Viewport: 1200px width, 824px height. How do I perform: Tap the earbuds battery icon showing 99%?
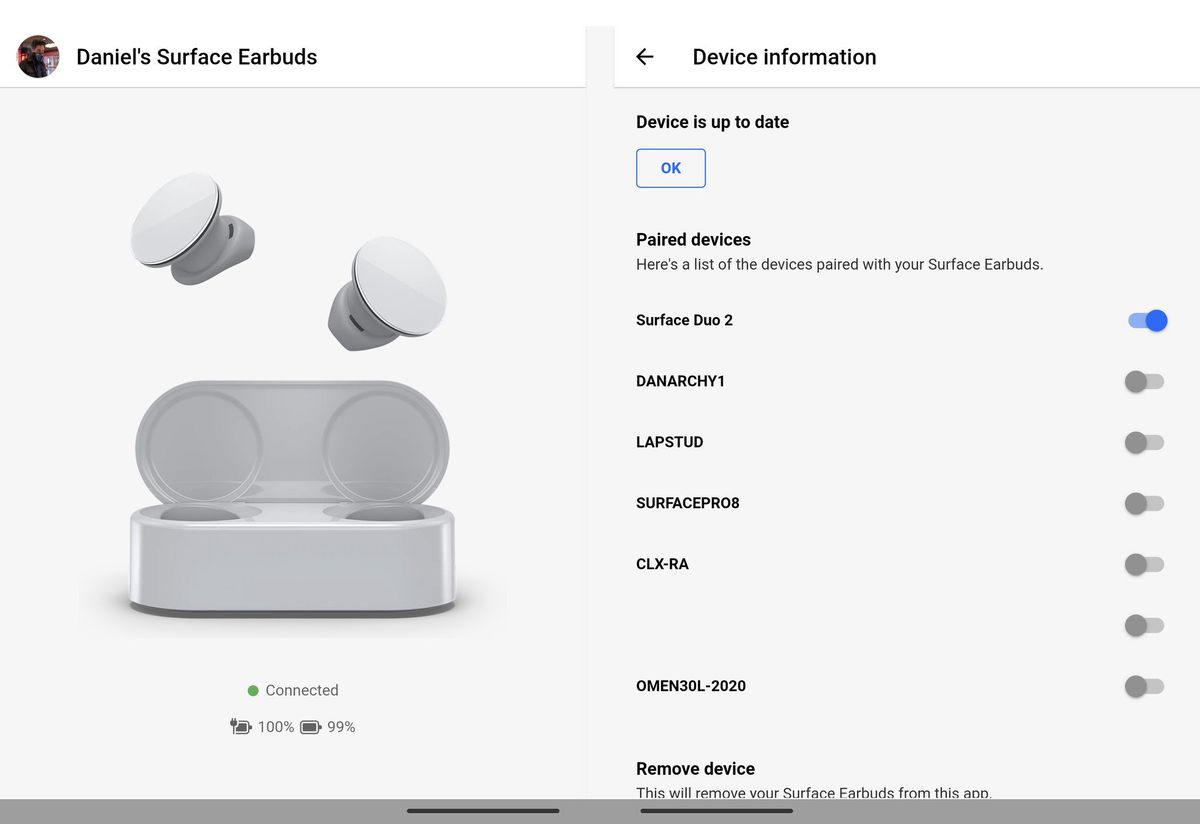point(310,727)
